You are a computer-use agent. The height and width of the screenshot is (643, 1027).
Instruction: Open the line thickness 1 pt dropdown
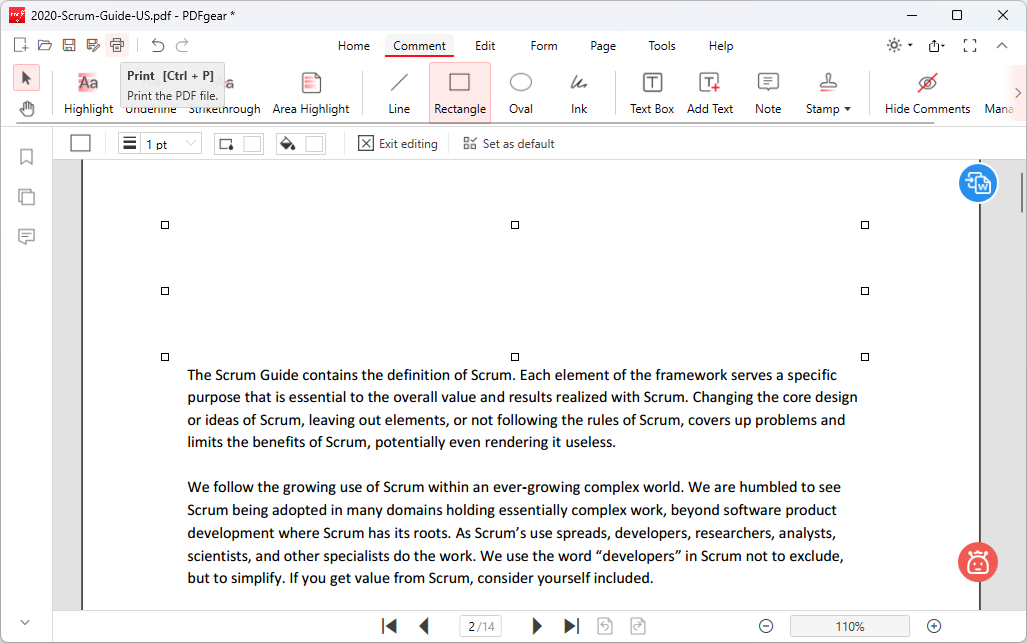[170, 143]
